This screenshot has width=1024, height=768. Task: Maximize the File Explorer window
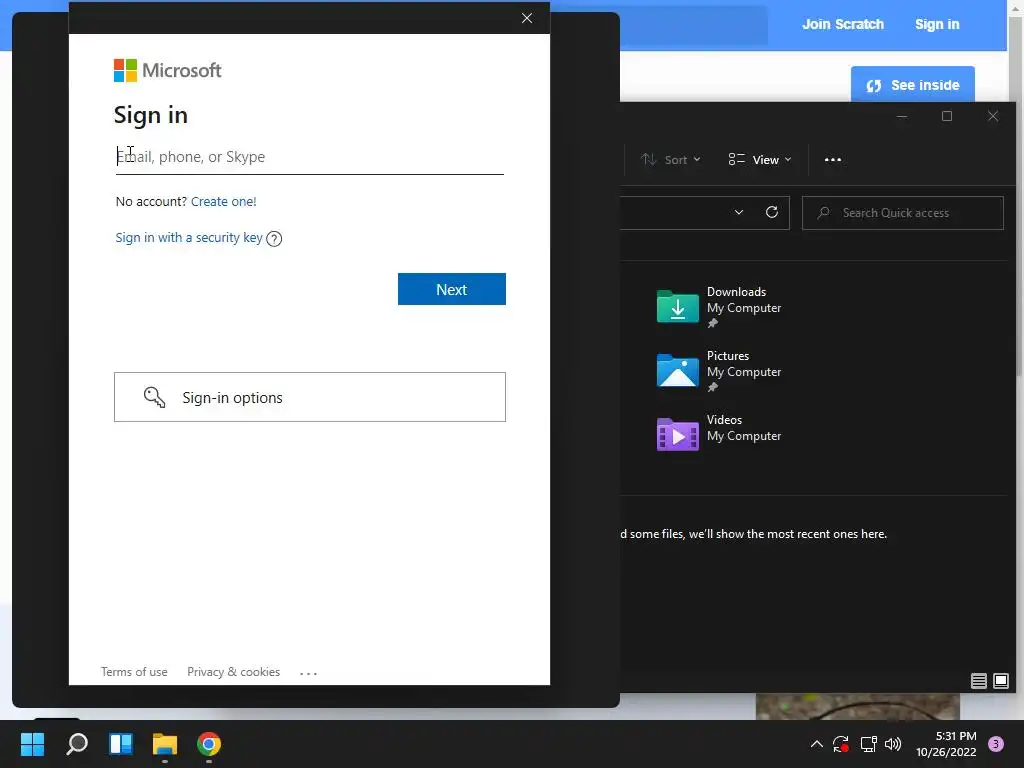click(947, 116)
